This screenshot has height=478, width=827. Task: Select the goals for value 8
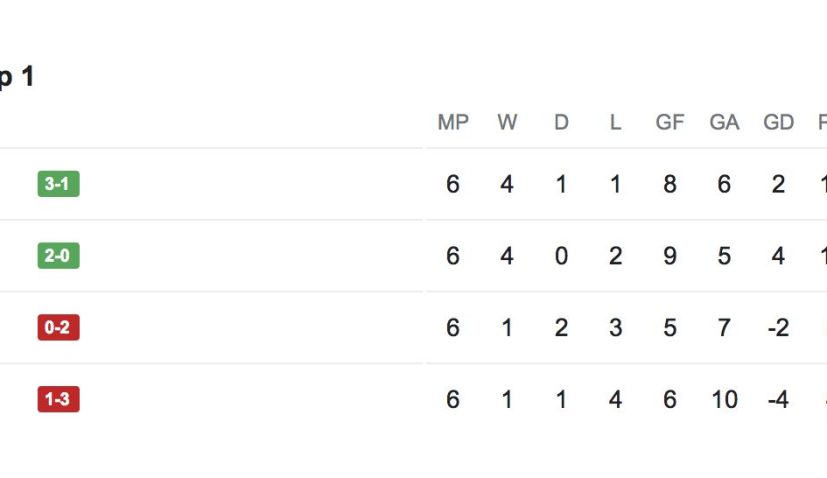click(x=670, y=184)
